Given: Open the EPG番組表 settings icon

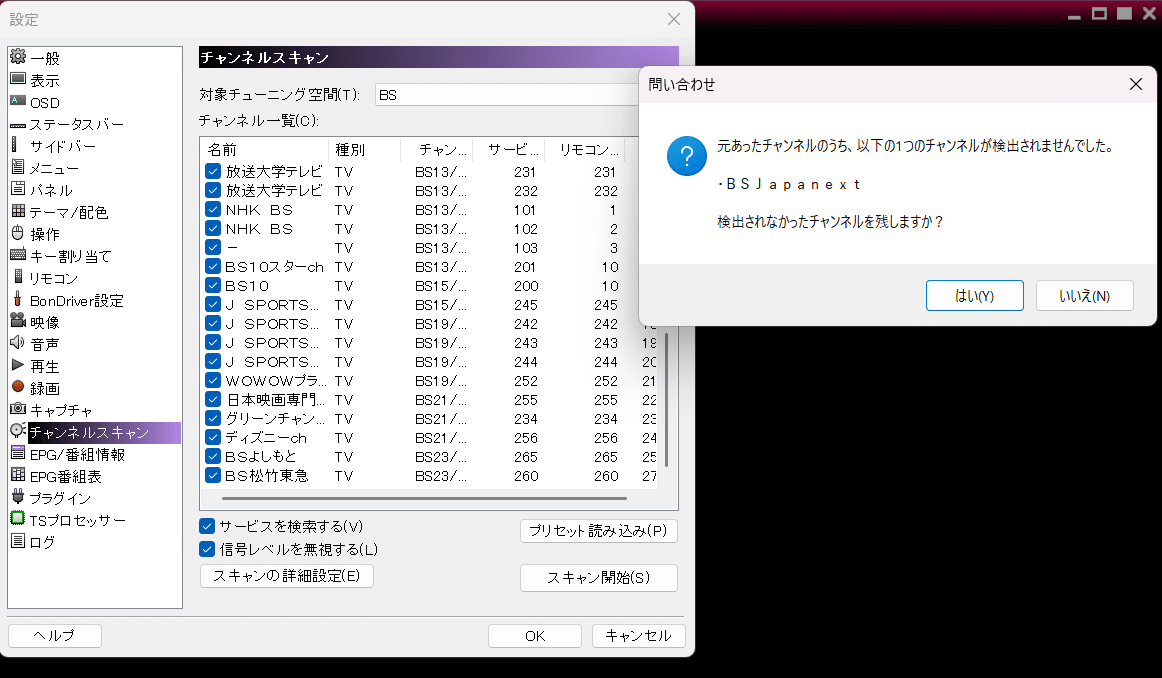Looking at the screenshot, I should tap(16, 475).
